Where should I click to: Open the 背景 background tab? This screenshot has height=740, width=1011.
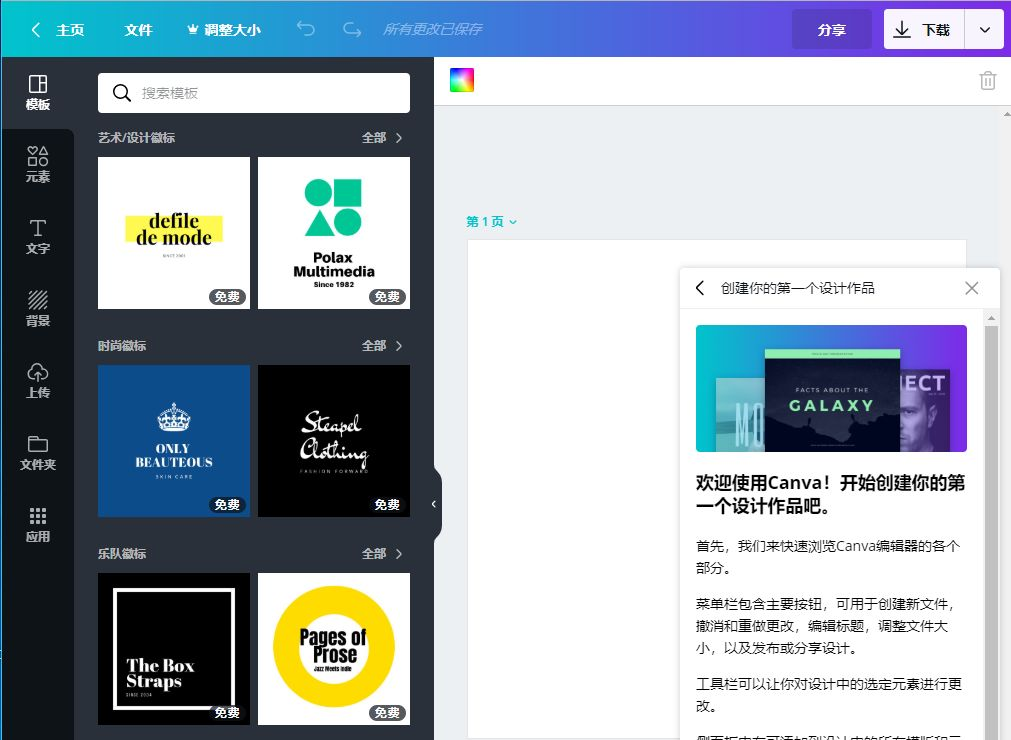coord(37,309)
